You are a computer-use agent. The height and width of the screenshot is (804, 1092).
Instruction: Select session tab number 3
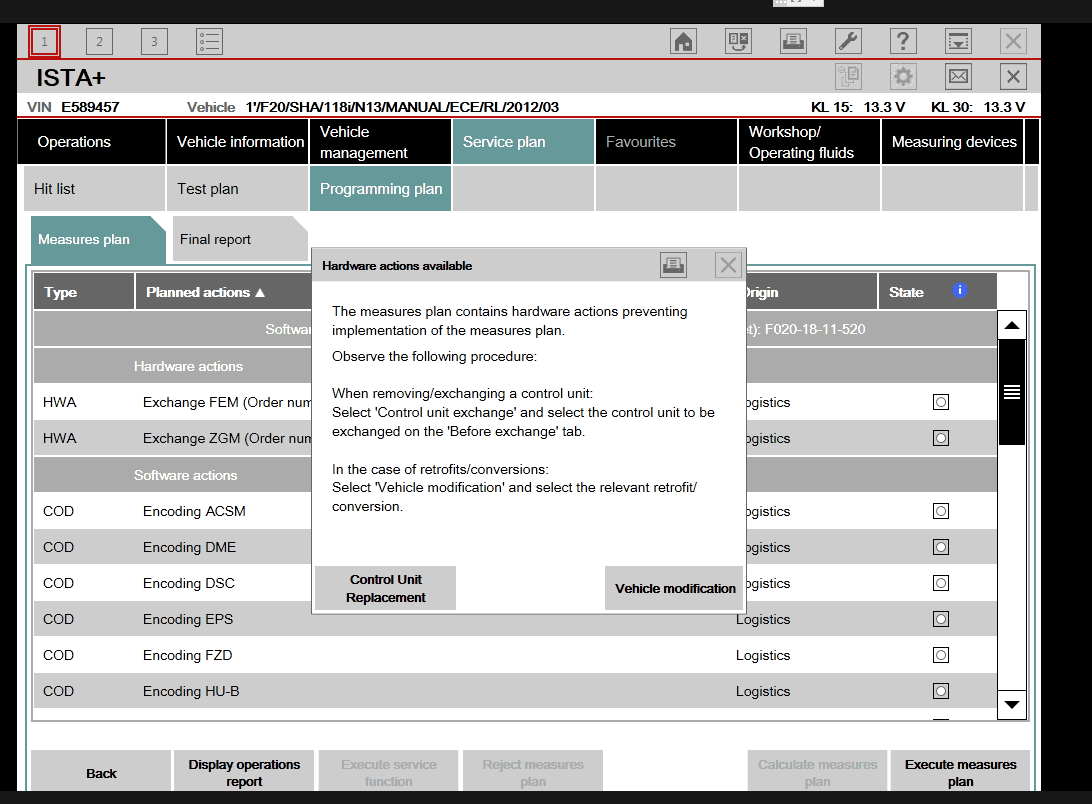(x=154, y=42)
